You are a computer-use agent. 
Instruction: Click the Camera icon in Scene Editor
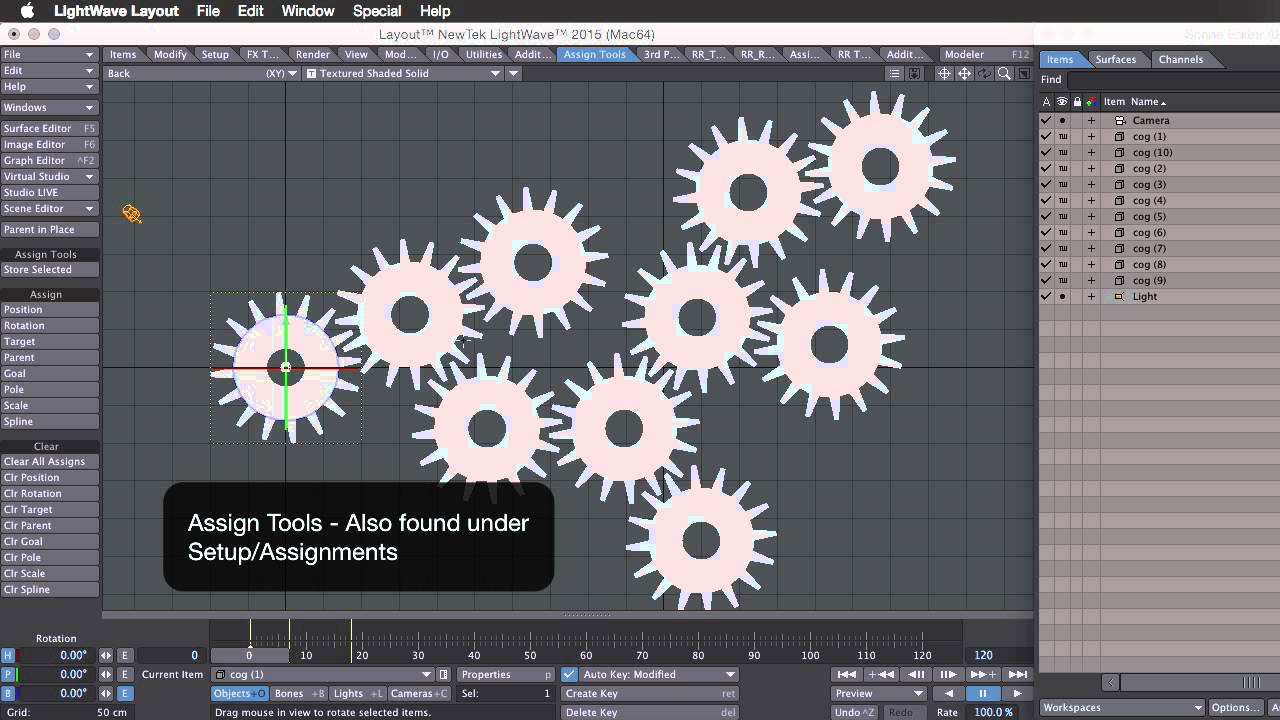pyautogui.click(x=1120, y=120)
